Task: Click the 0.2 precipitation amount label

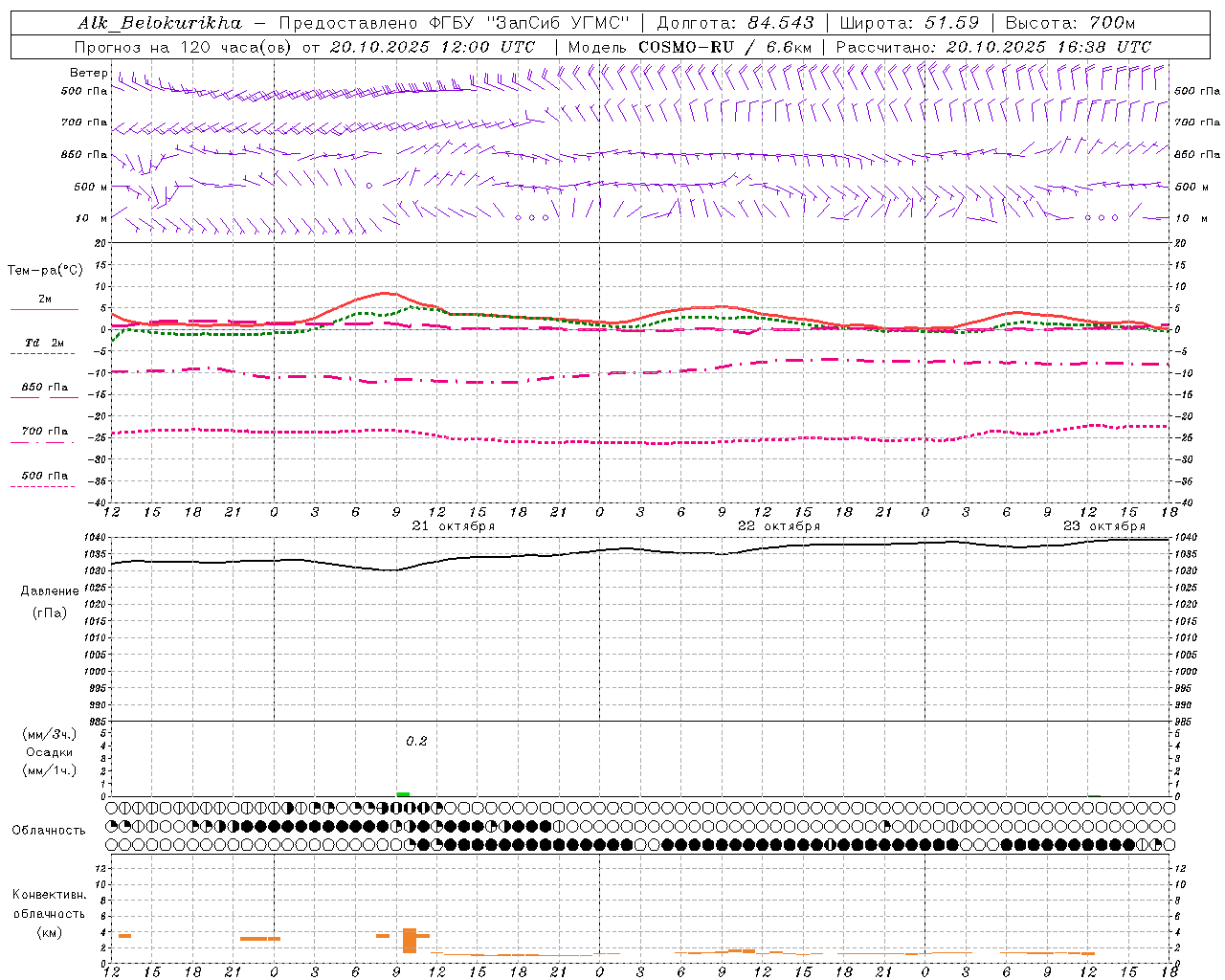Action: pos(416,741)
